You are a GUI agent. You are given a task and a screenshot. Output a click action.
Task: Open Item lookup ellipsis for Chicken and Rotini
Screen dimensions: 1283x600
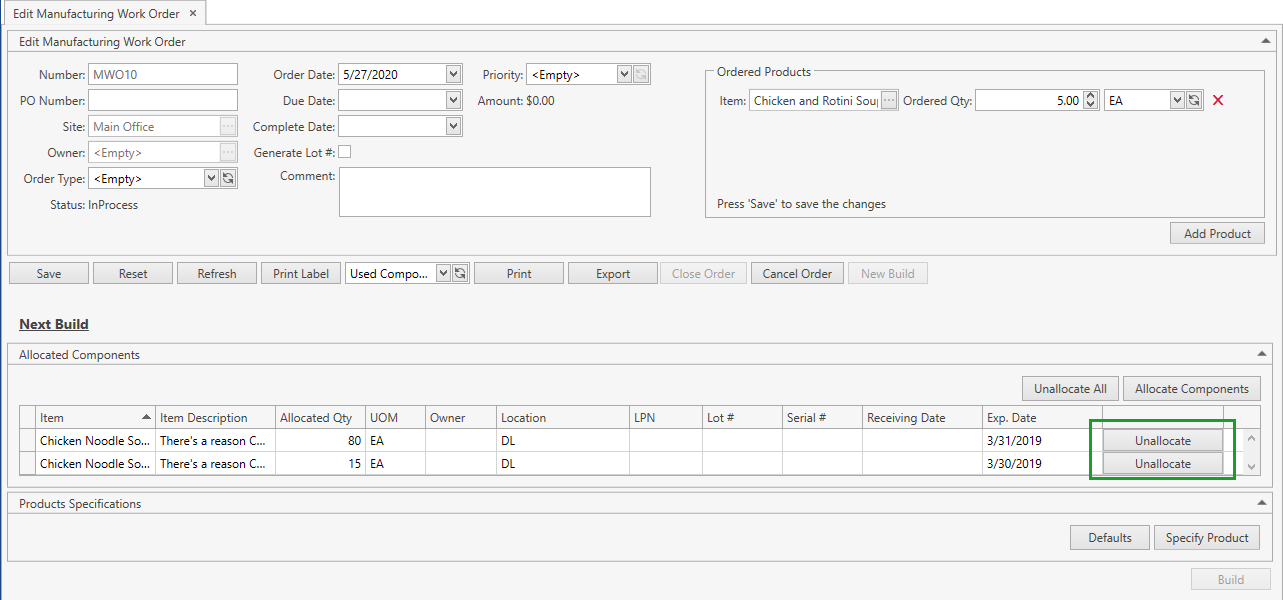889,100
